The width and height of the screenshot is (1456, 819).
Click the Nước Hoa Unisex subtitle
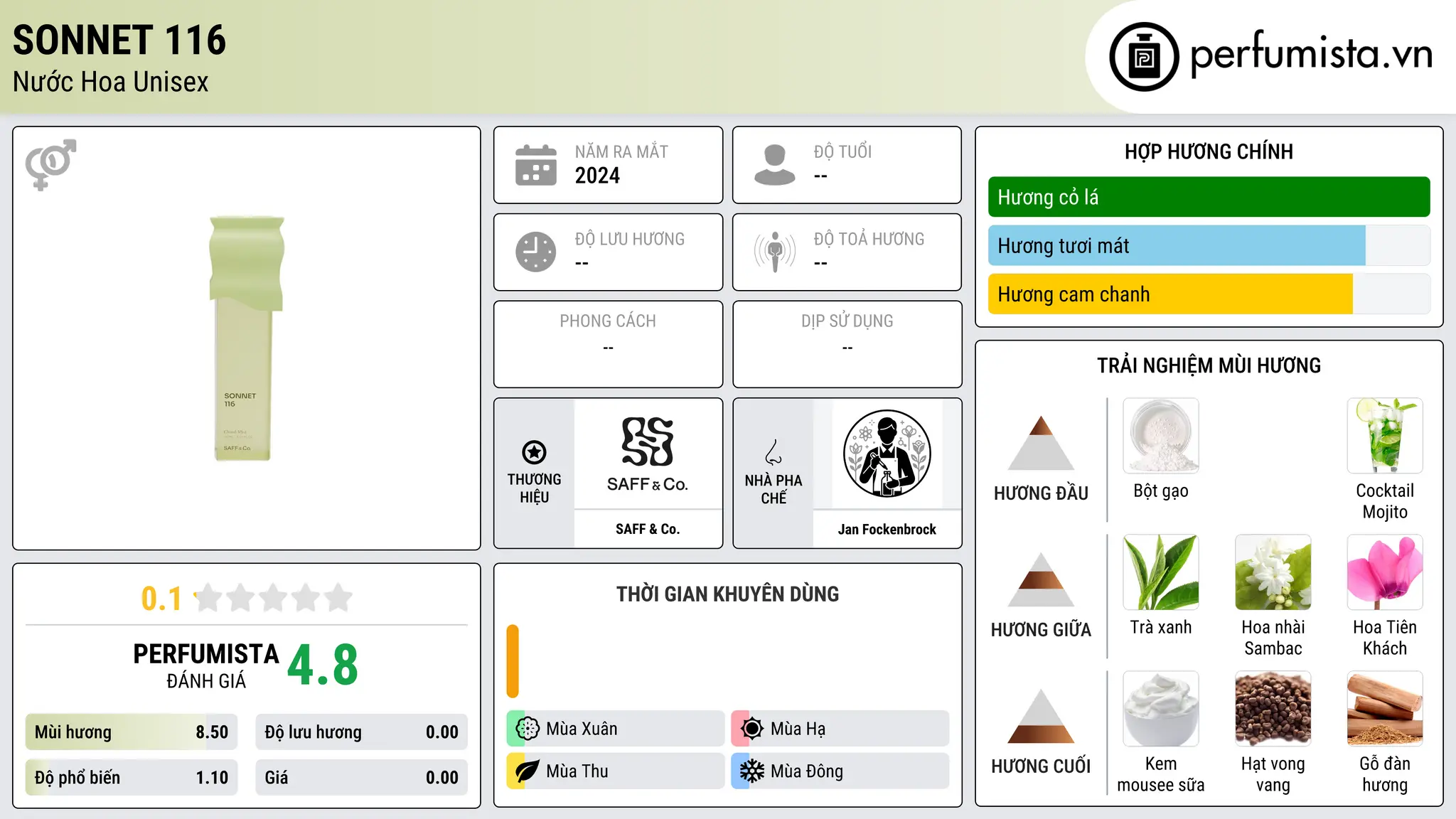(111, 82)
